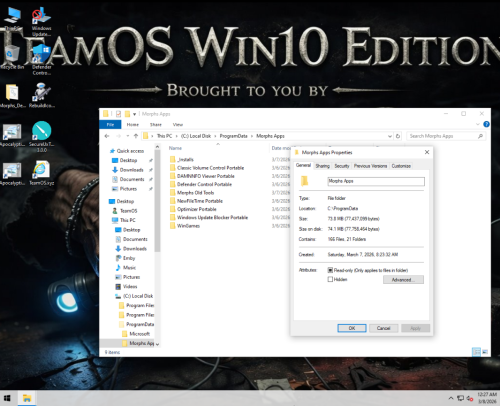The width and height of the screenshot is (500, 406).
Task: Click the volume icon in system tray
Action: click(470, 398)
